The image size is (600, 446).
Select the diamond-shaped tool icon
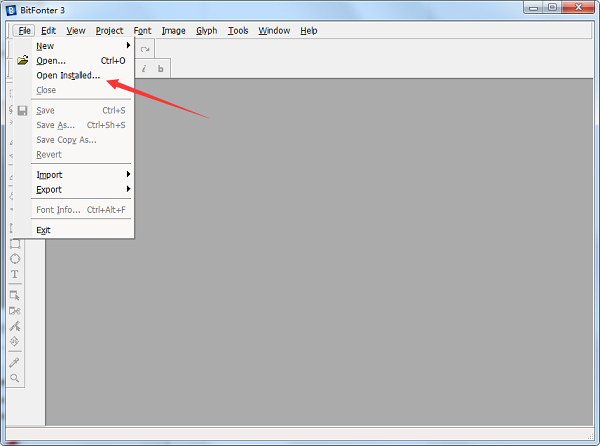coord(15,341)
